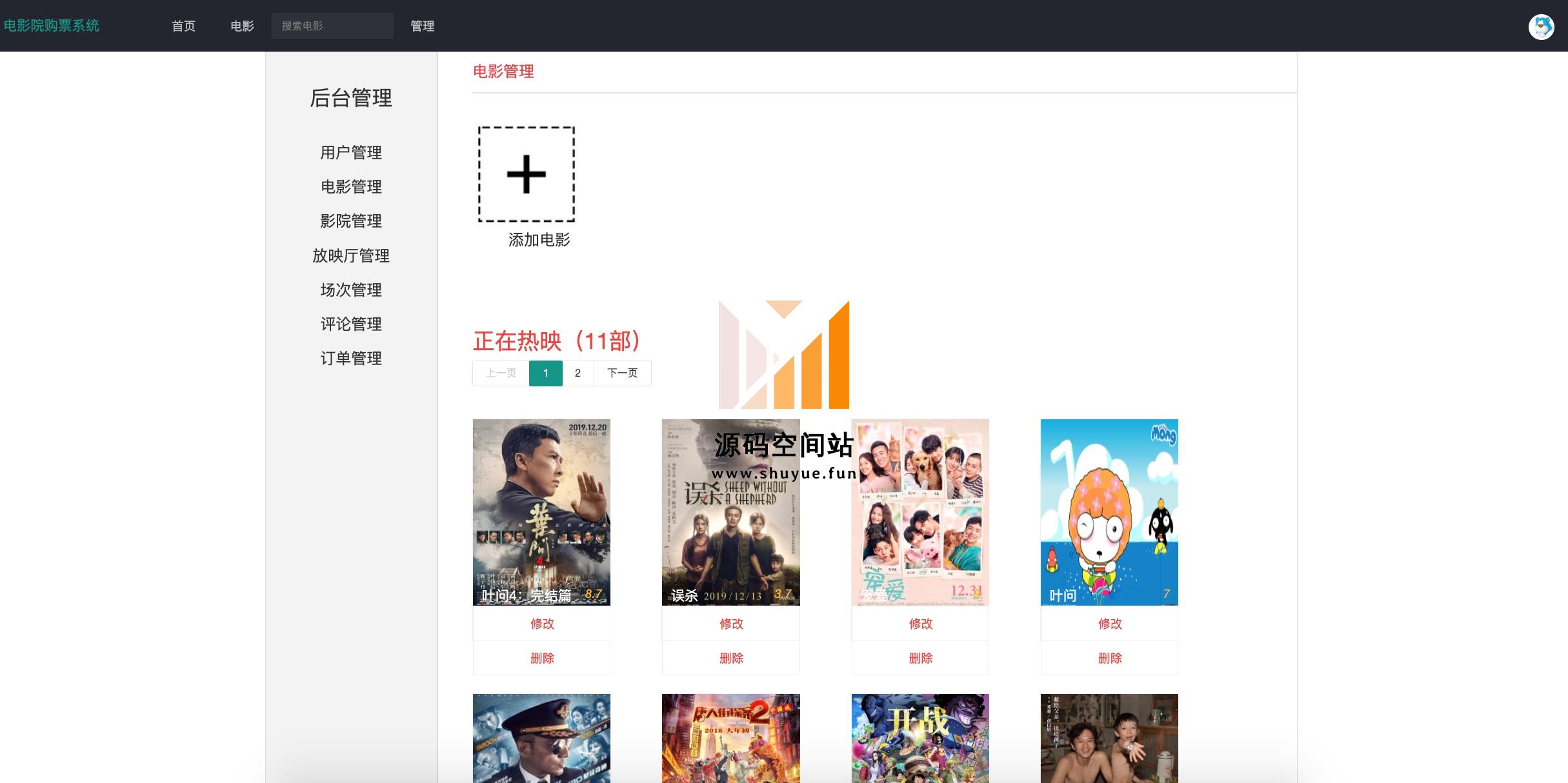Click the 下一页 pagination button
The image size is (1568, 783).
click(622, 373)
